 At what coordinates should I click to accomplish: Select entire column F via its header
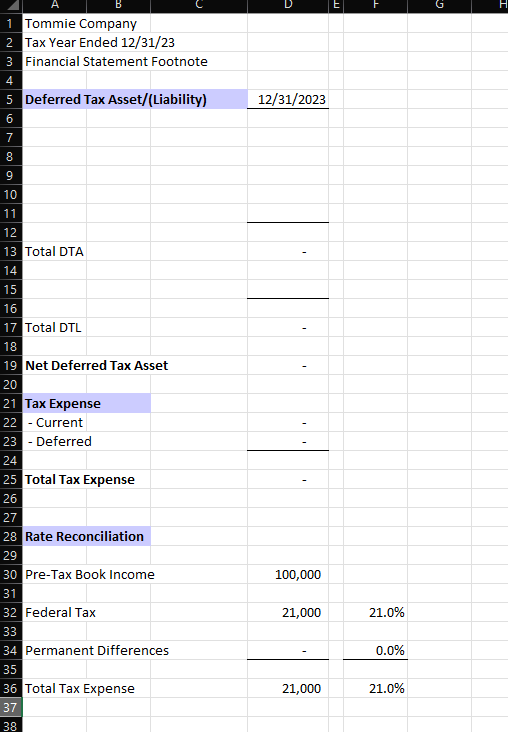[x=375, y=6]
